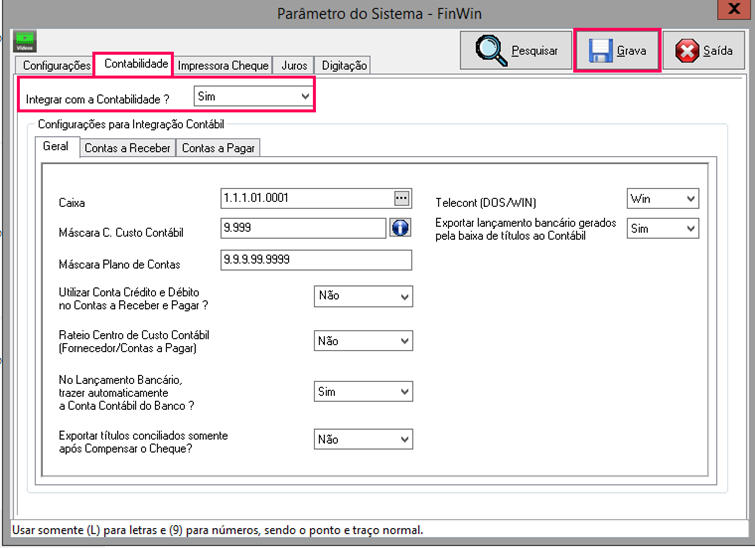Click the Pesquisar magnifier button
The height and width of the screenshot is (548, 755).
tap(516, 50)
